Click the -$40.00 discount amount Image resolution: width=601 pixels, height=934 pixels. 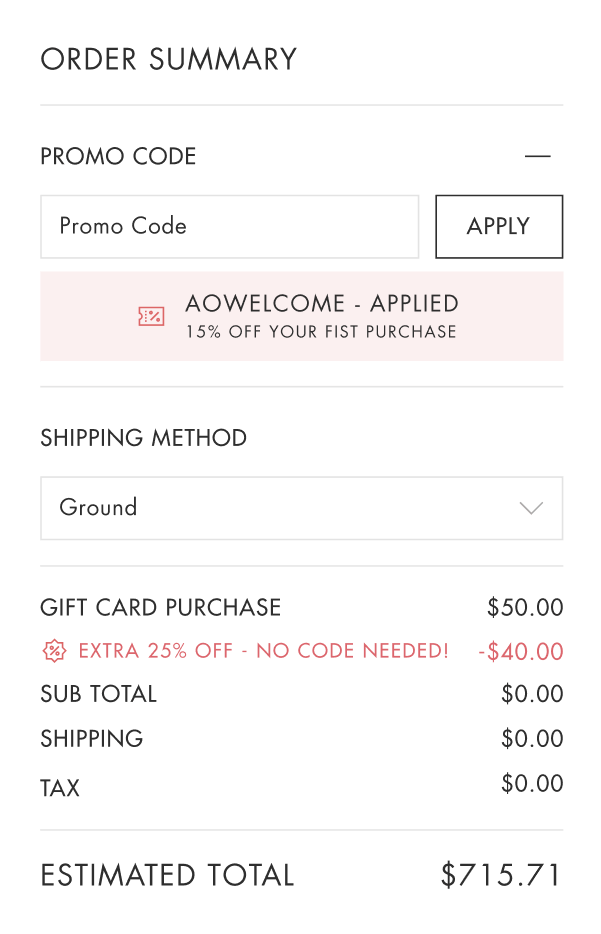[521, 652]
